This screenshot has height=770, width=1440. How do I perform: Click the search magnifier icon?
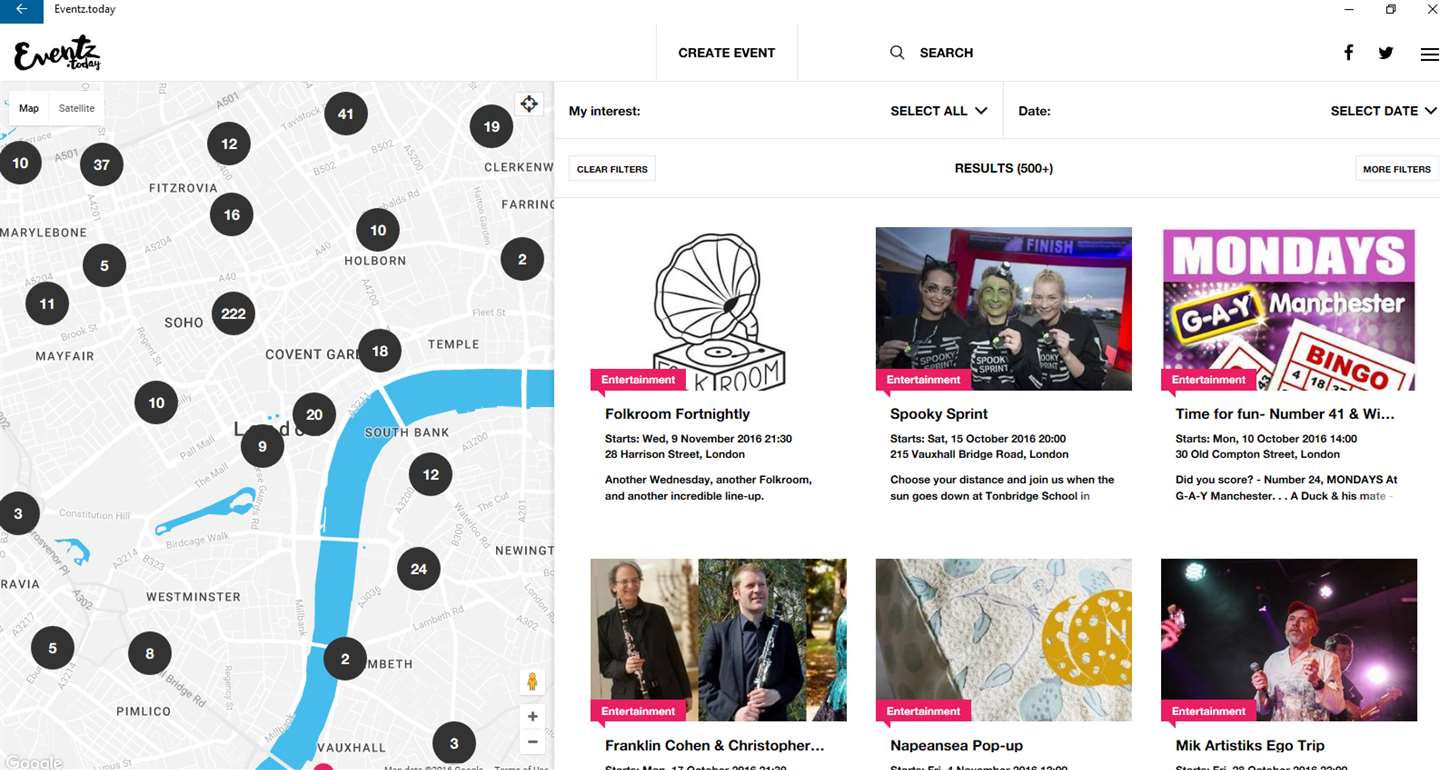[897, 52]
